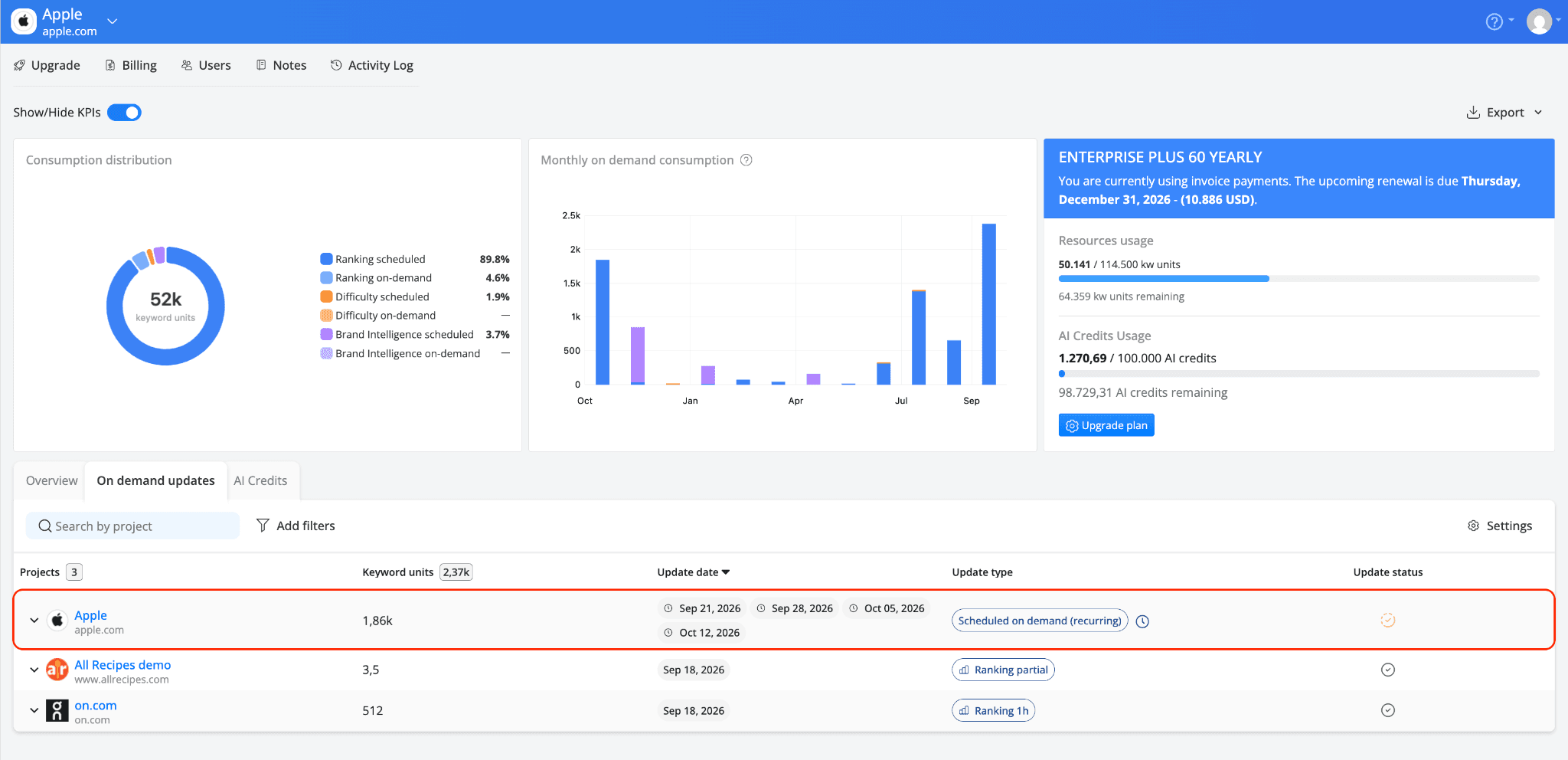Click Difficulty scheduled legend swatch
The width and height of the screenshot is (1568, 760).
pyautogui.click(x=326, y=296)
